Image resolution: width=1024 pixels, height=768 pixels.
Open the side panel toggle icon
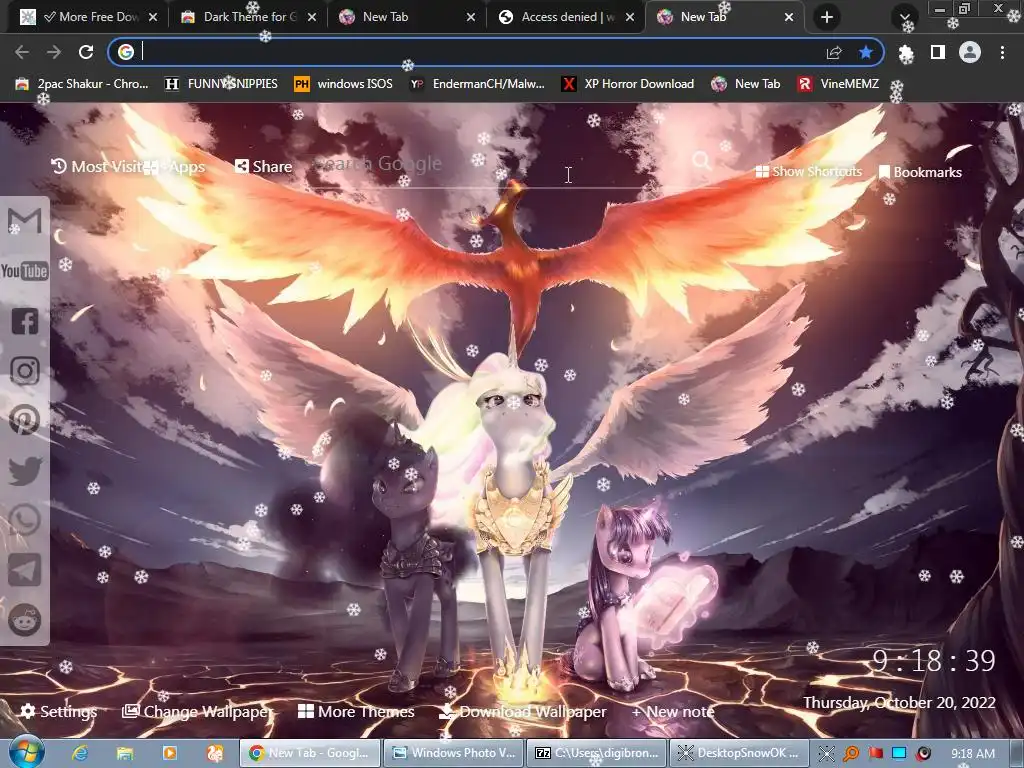click(938, 52)
